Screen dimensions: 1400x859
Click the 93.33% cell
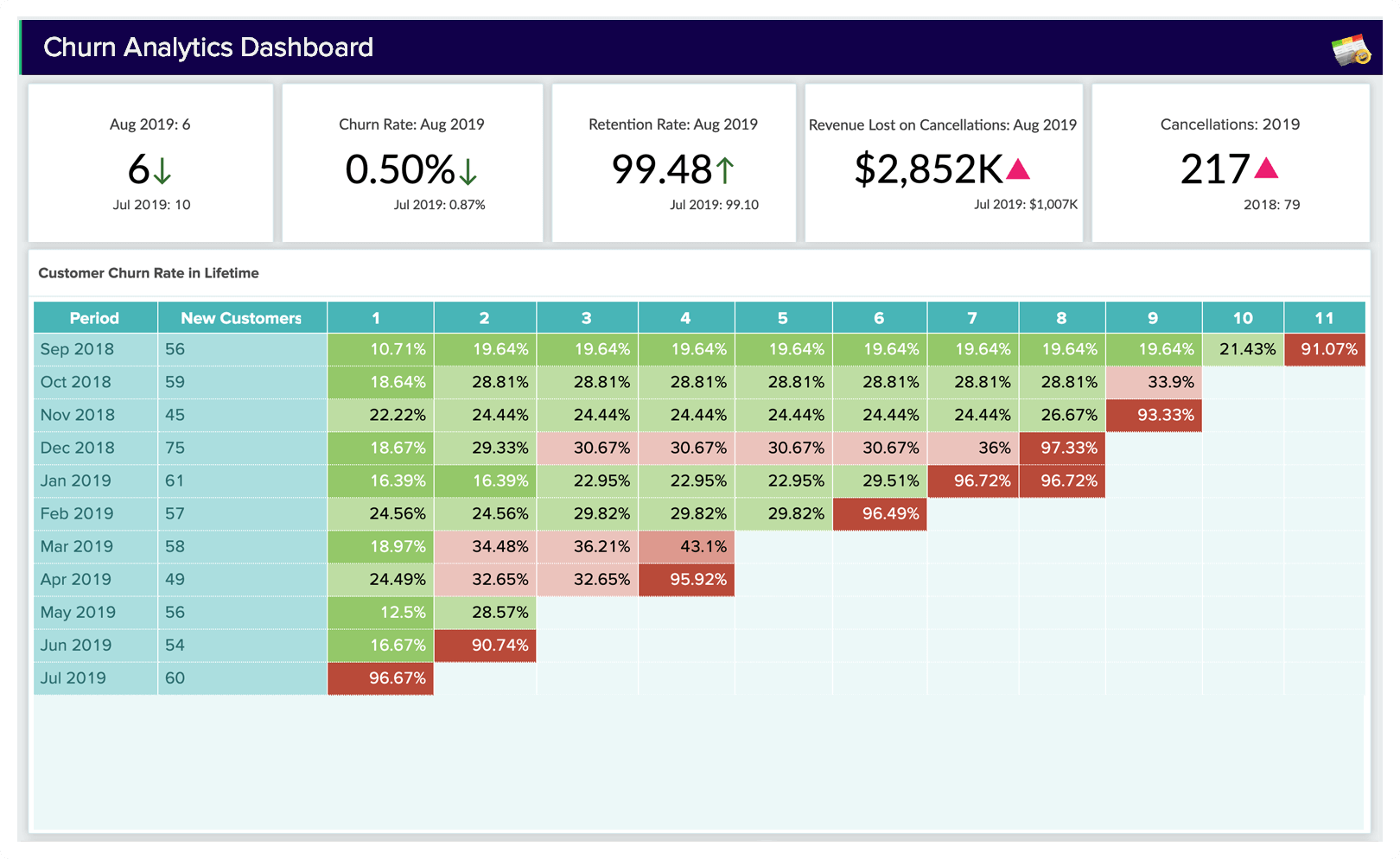point(1154,415)
